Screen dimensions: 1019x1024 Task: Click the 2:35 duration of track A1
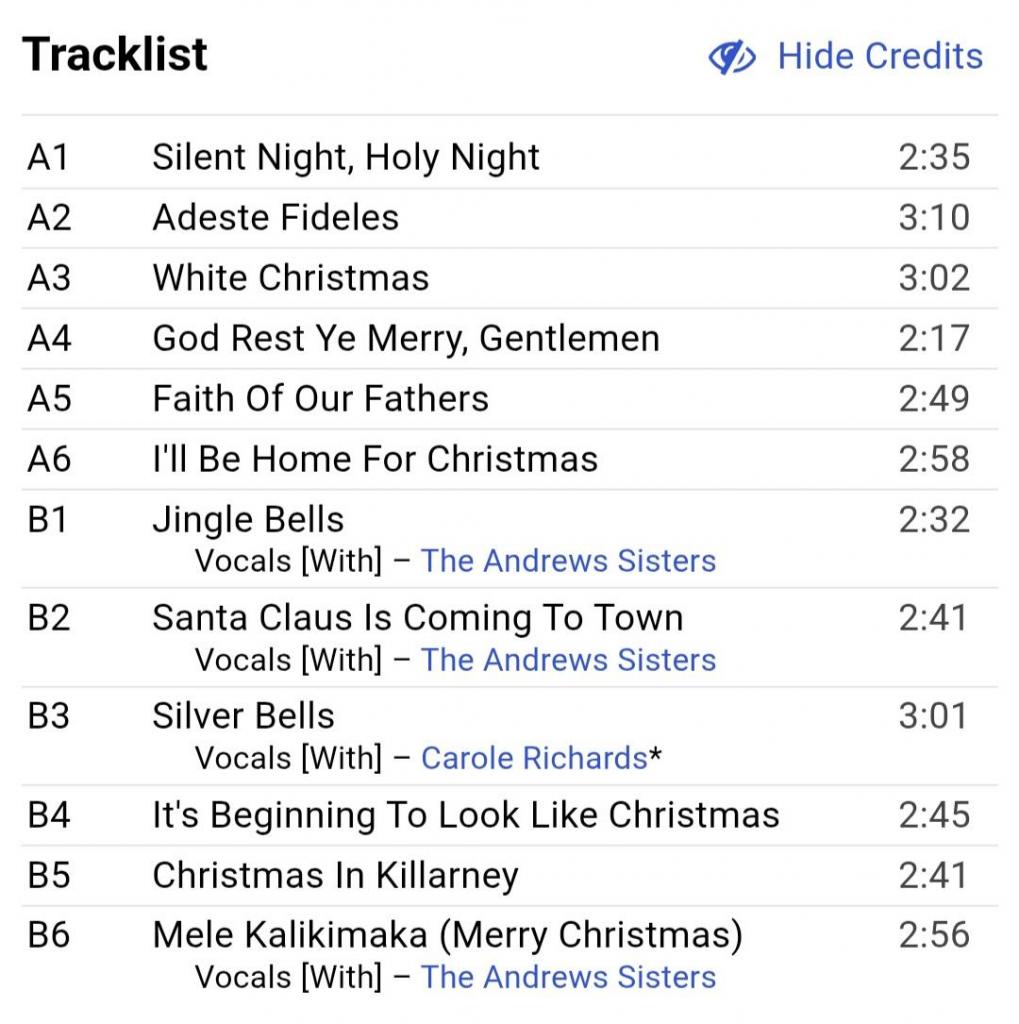pos(933,157)
